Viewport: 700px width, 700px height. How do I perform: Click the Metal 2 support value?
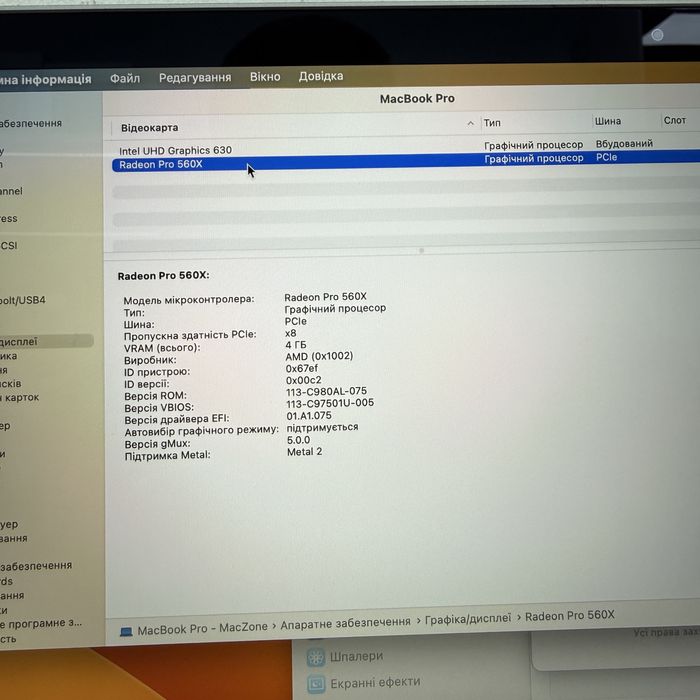[304, 452]
